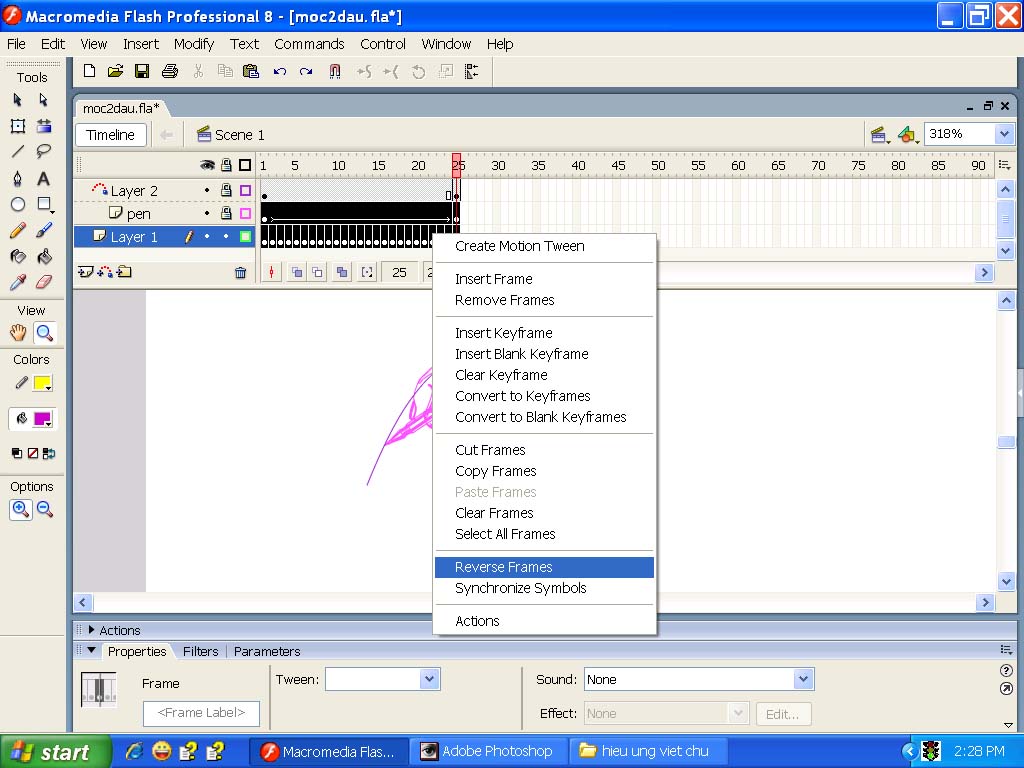The image size is (1024, 768).
Task: Toggle outline square for Layer 1
Action: click(x=246, y=236)
